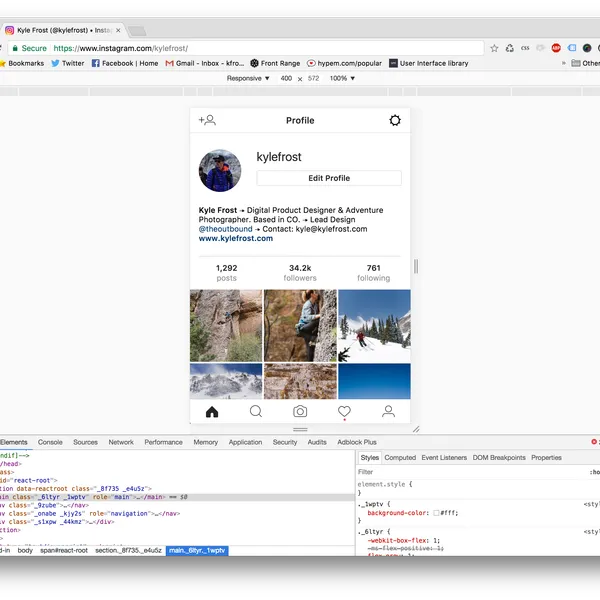The height and width of the screenshot is (600, 600).
Task: Open profile person icon in bottom nav
Action: tap(388, 411)
